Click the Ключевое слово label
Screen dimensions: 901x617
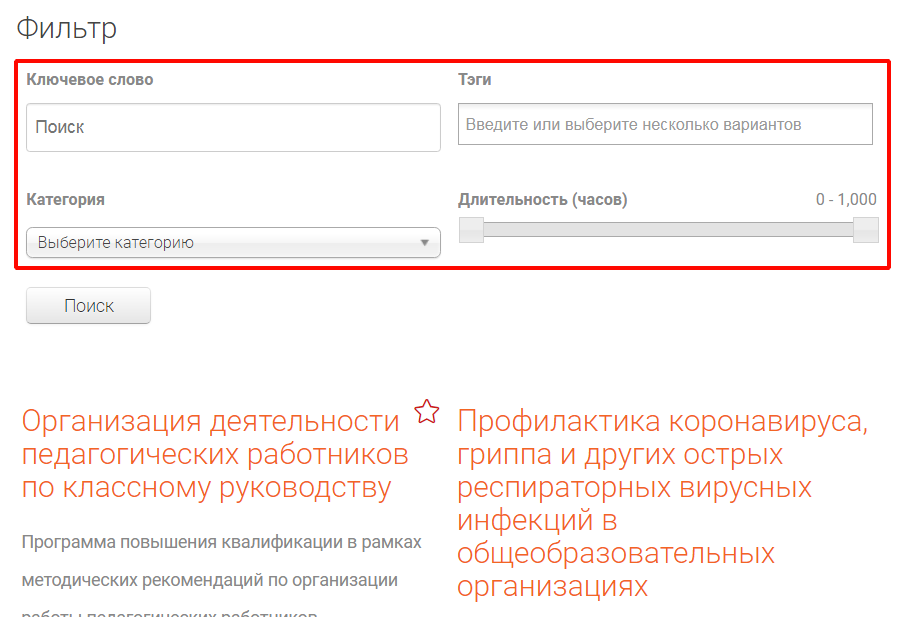(x=90, y=79)
